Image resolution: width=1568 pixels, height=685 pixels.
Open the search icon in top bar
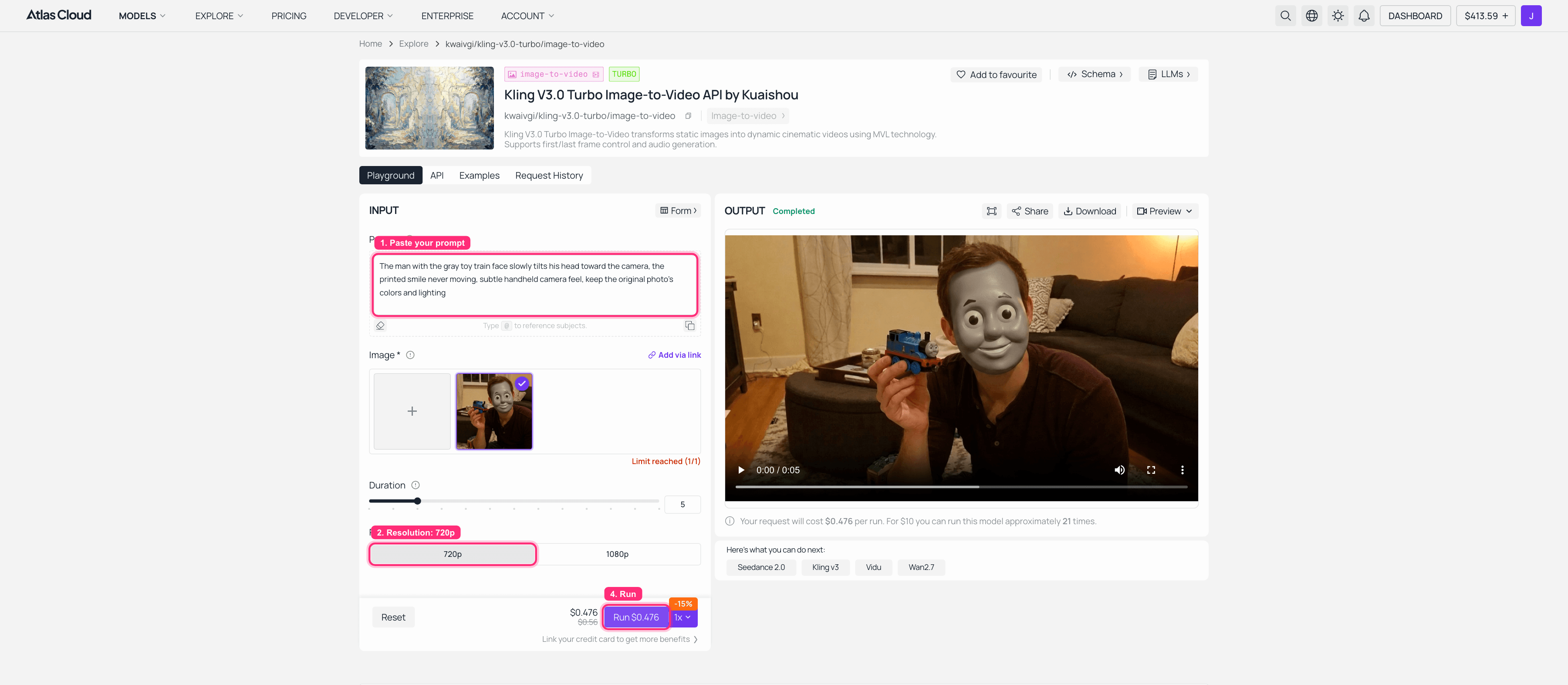(1285, 16)
